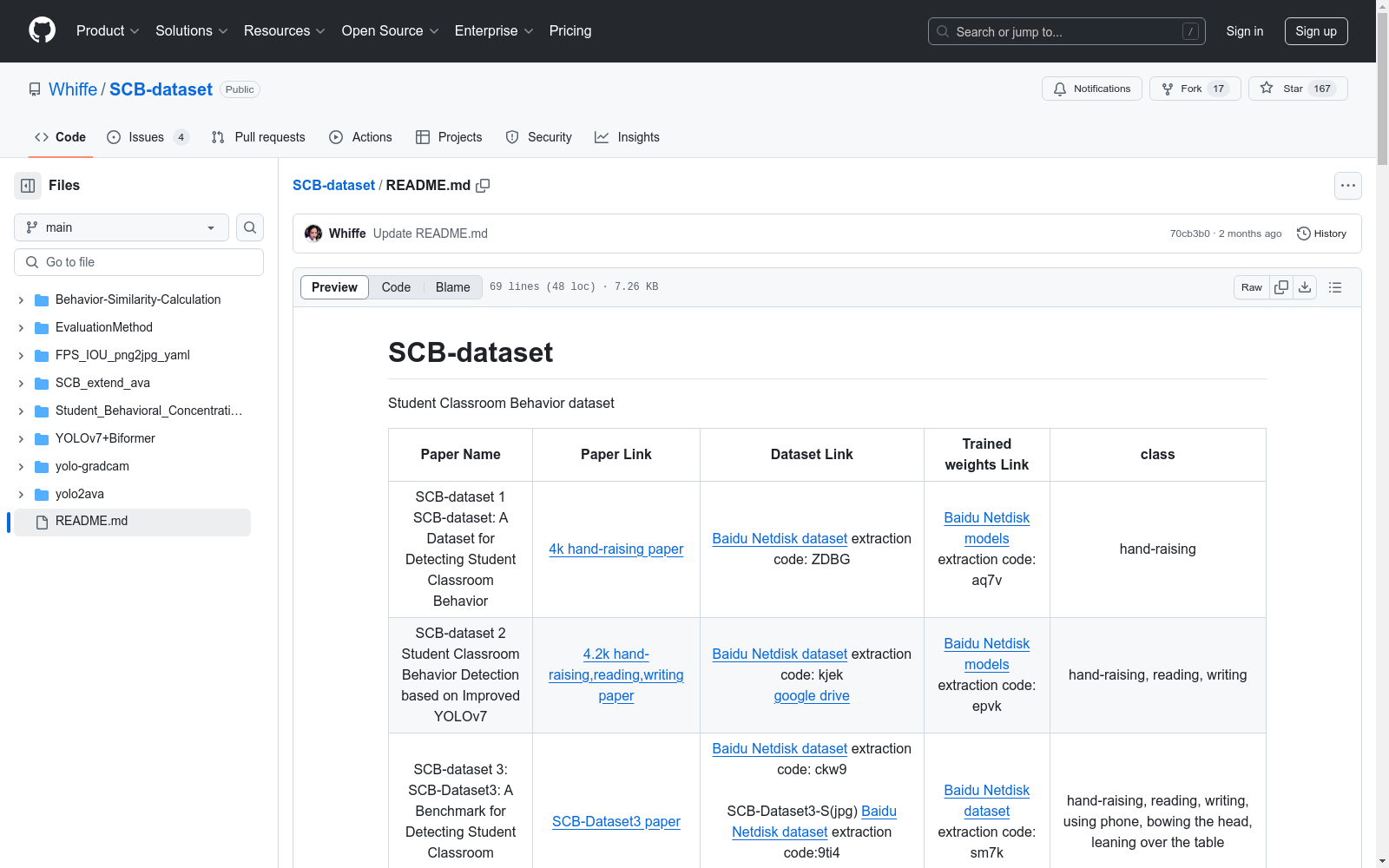Switch to Preview view mode
Viewport: 1389px width, 868px height.
[x=334, y=287]
